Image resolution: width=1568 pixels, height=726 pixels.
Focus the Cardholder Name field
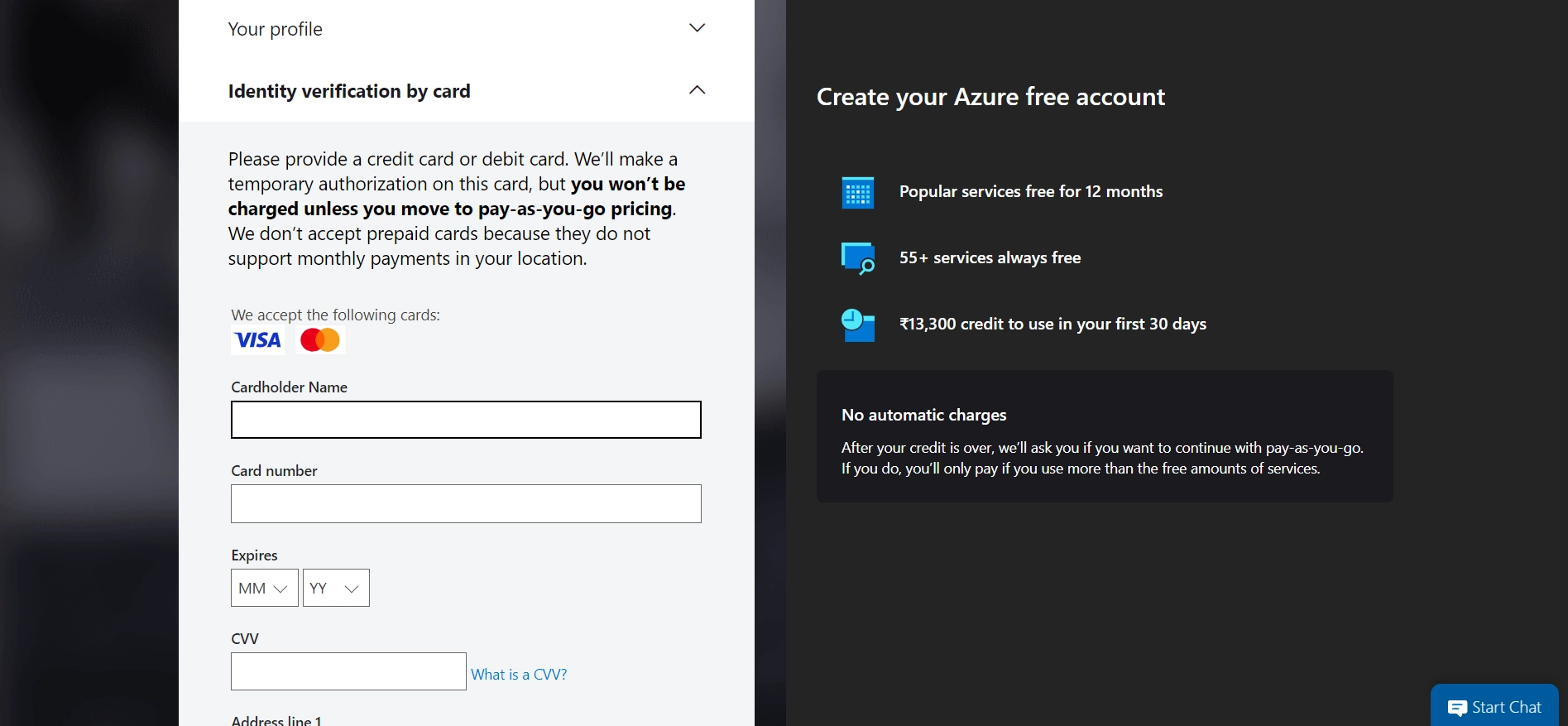point(466,420)
